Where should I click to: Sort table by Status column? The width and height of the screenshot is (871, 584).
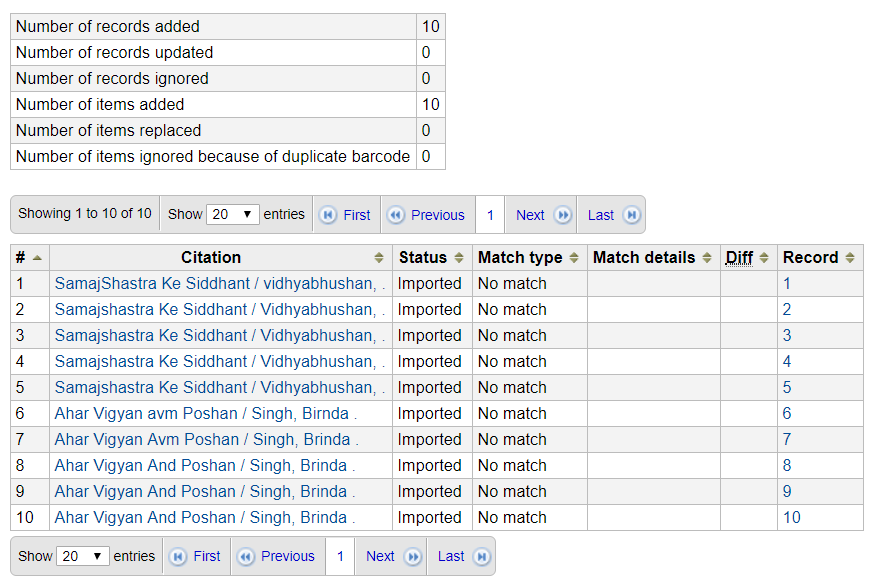(x=432, y=258)
